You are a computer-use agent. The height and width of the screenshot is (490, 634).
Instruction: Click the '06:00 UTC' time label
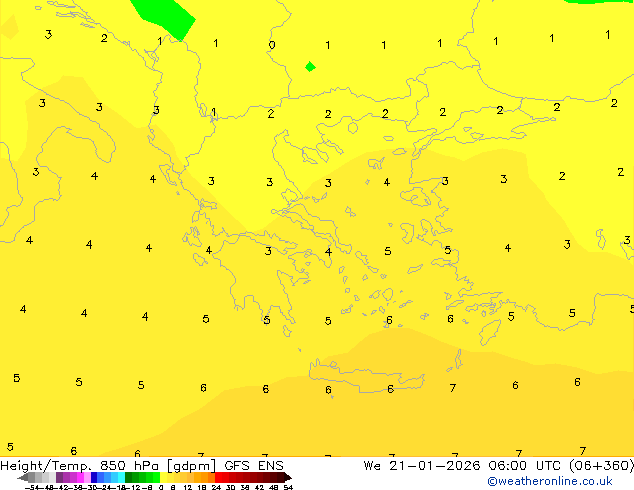[x=524, y=465]
